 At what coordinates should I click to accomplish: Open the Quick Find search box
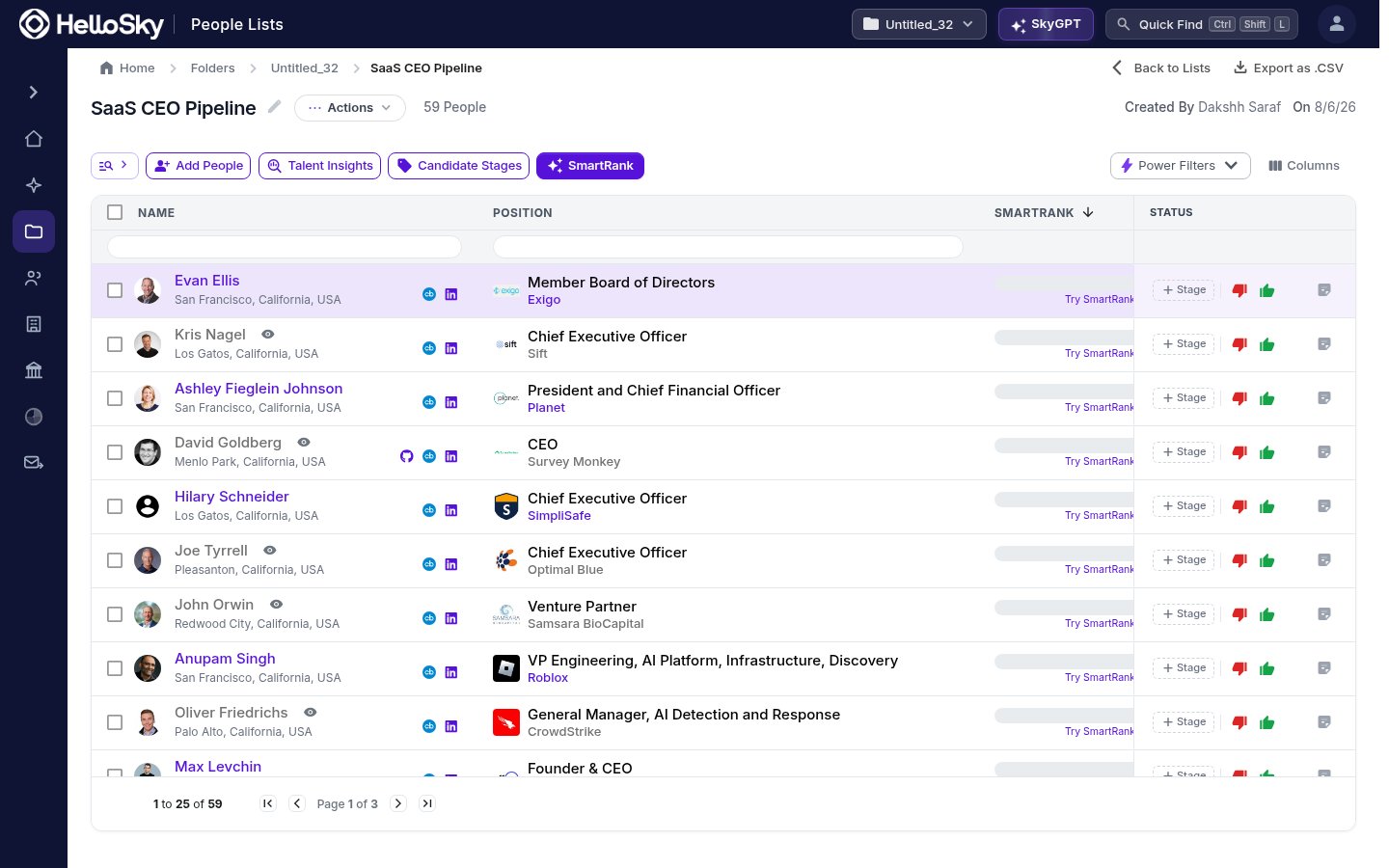[1202, 24]
